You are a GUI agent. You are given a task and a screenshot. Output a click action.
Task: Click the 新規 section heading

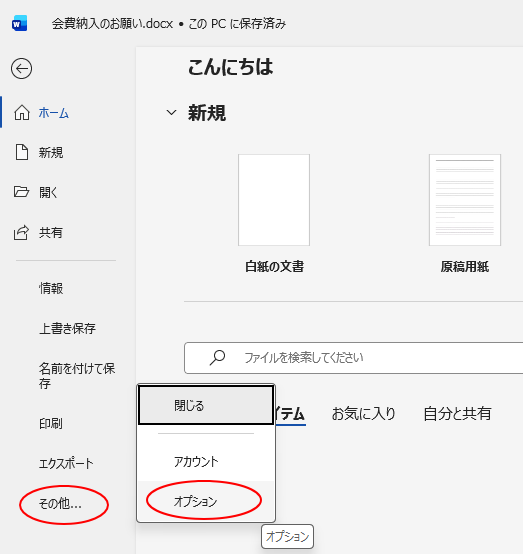[207, 113]
